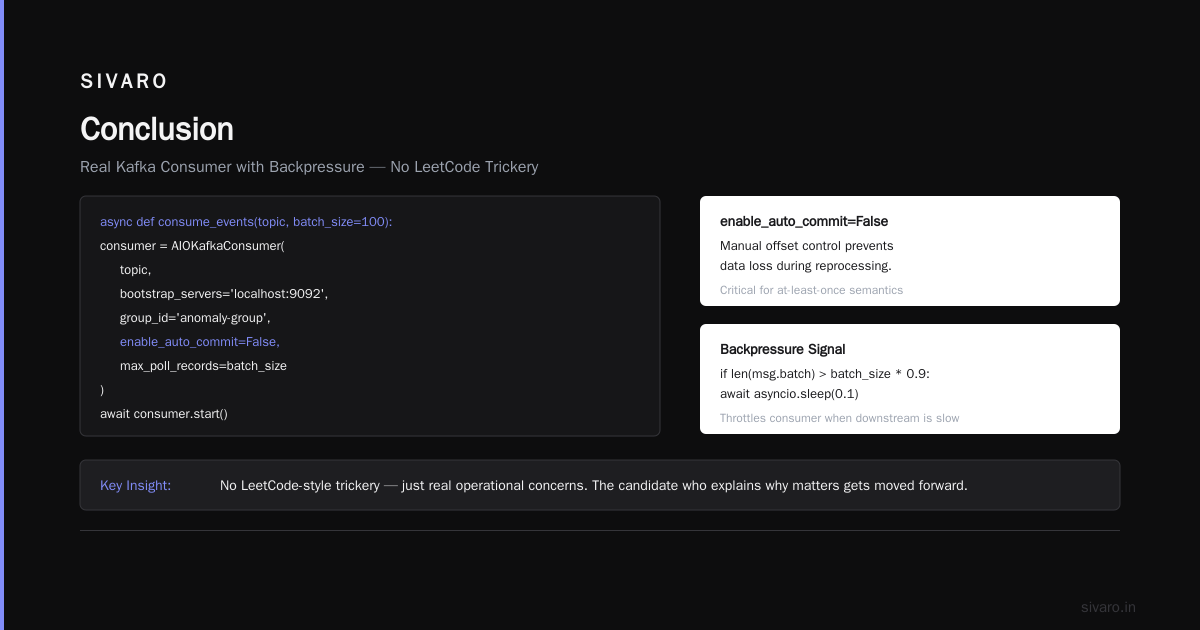Click the bootstrap_servers localhost:9092 line
The image size is (1200, 630).
coord(224,293)
